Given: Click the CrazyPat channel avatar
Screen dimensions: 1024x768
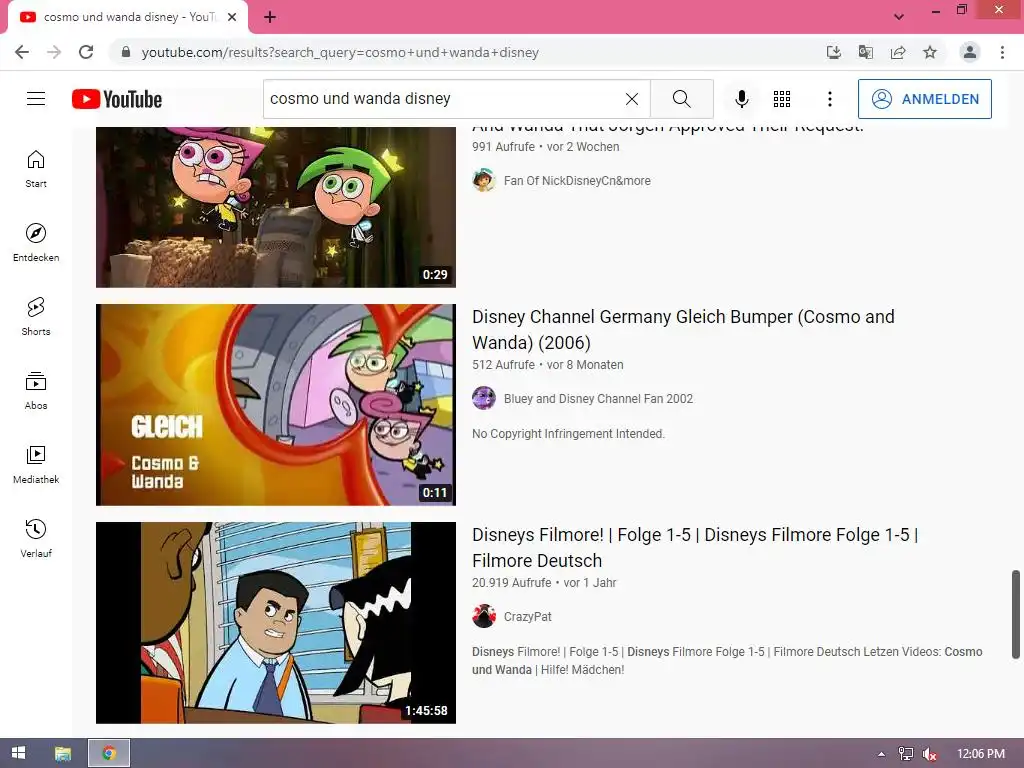Looking at the screenshot, I should (484, 616).
